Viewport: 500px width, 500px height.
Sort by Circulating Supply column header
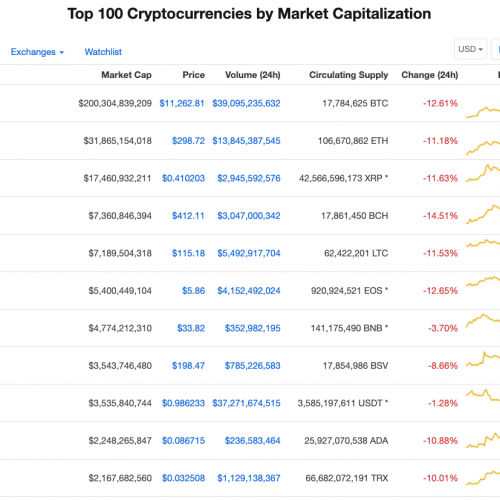(x=349, y=75)
